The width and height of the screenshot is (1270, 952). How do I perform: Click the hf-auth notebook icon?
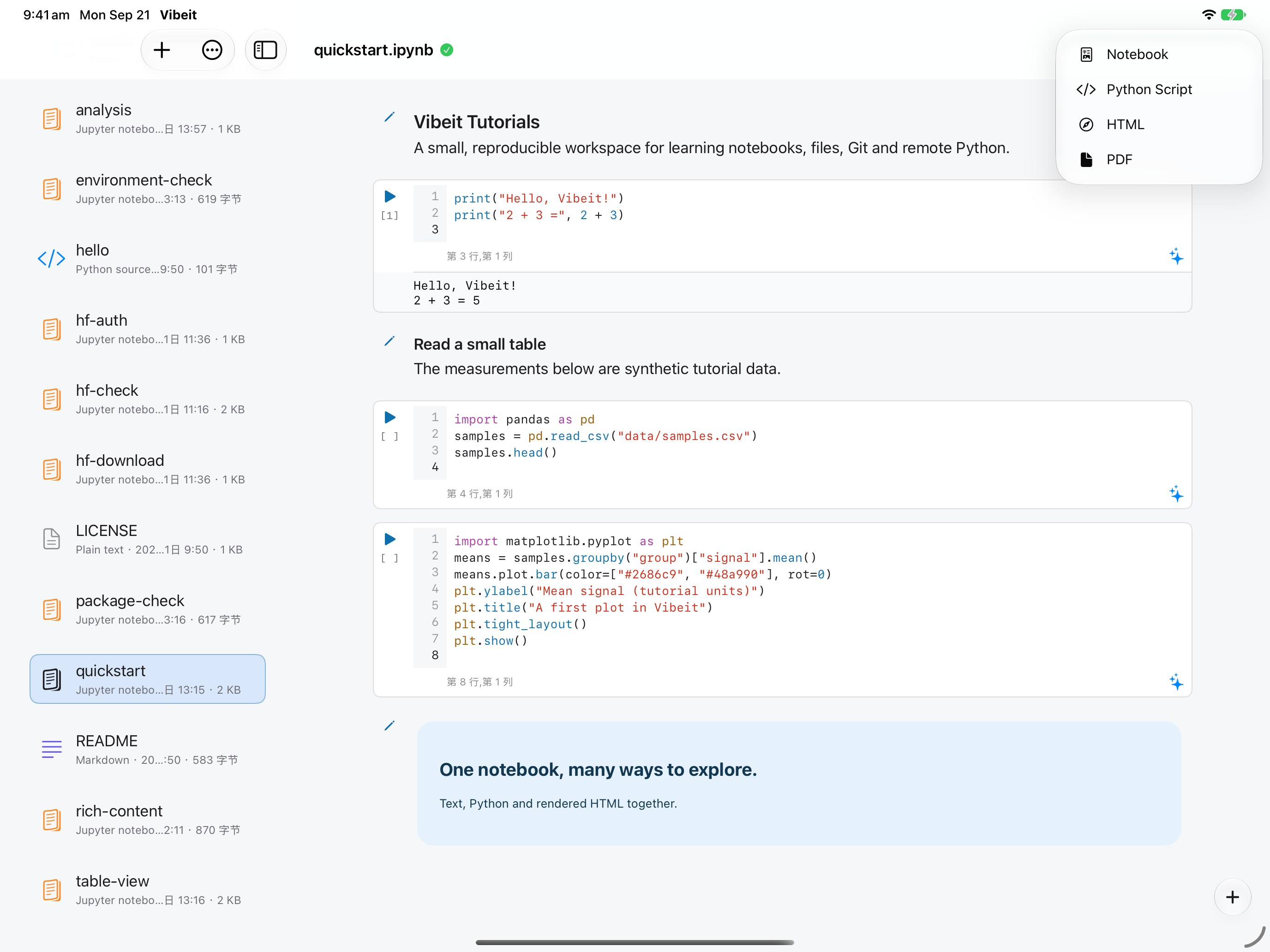[51, 329]
